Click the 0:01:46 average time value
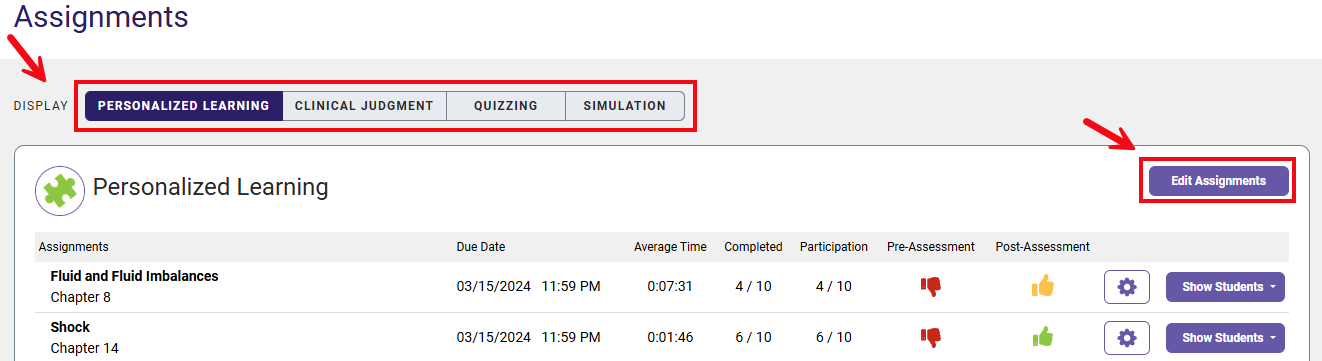Image resolution: width=1322 pixels, height=361 pixels. (x=670, y=338)
